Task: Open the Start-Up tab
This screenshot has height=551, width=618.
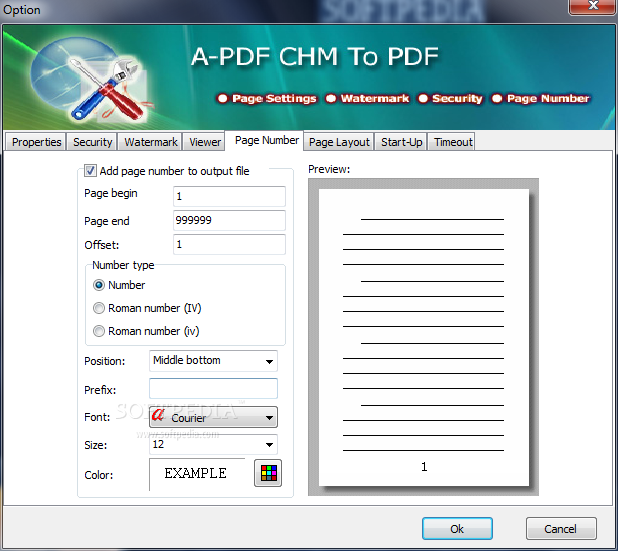Action: click(x=401, y=142)
